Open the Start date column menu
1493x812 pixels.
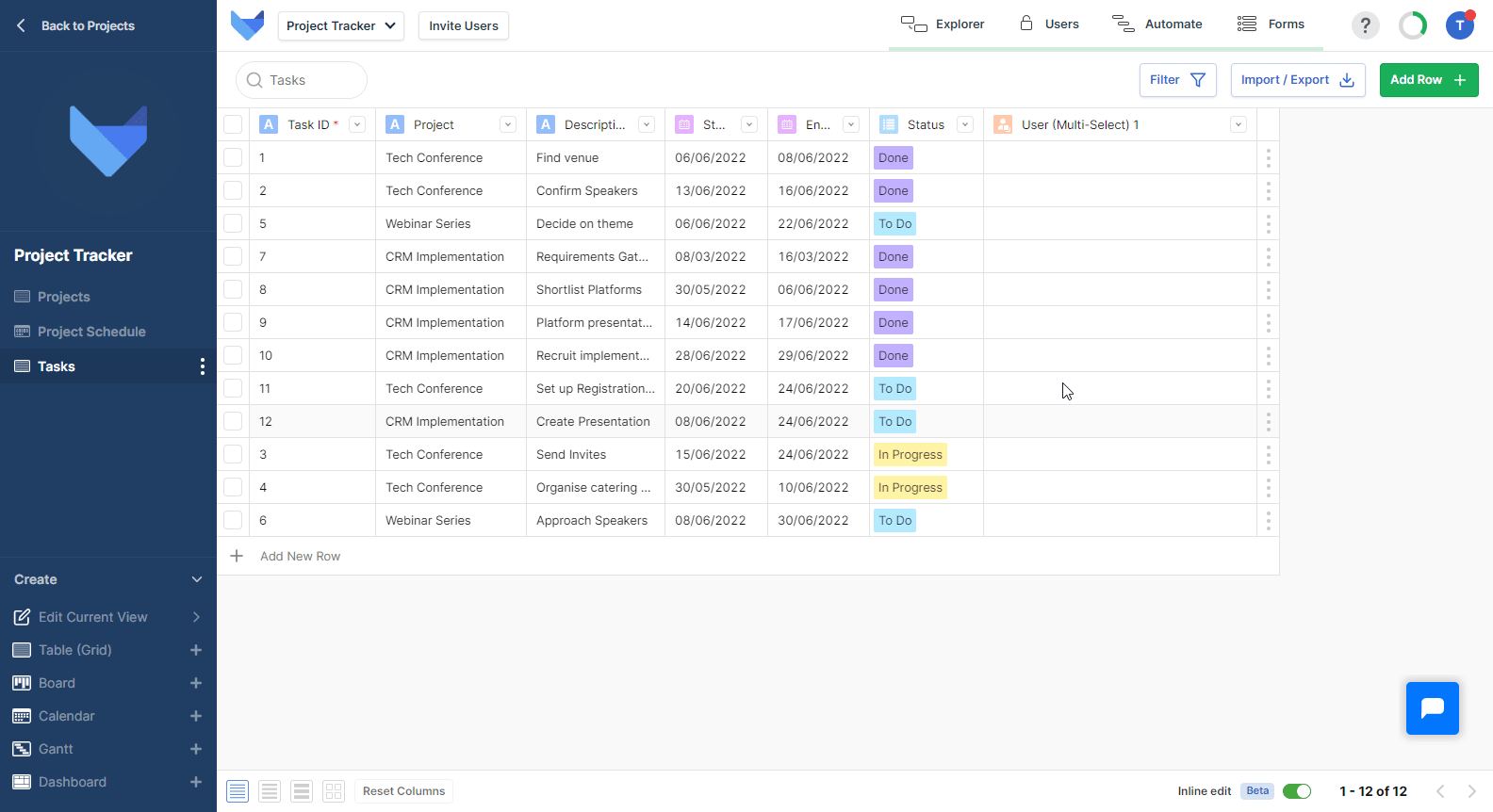pos(749,124)
